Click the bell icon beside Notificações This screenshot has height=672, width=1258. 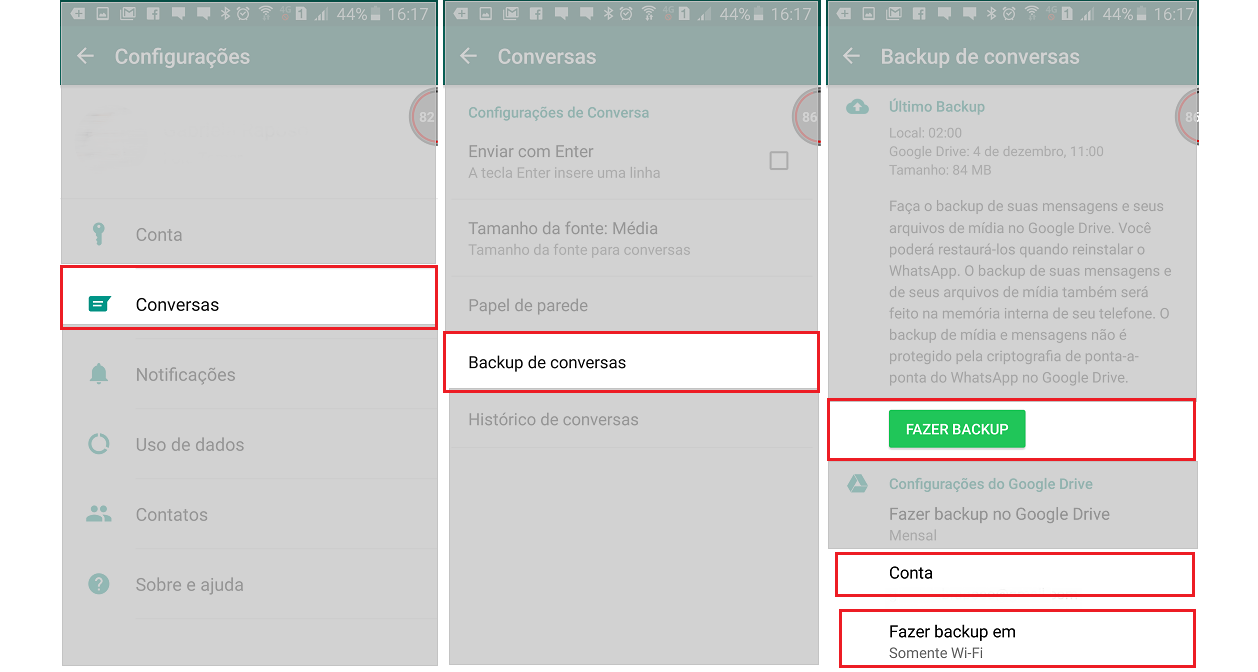pos(98,375)
